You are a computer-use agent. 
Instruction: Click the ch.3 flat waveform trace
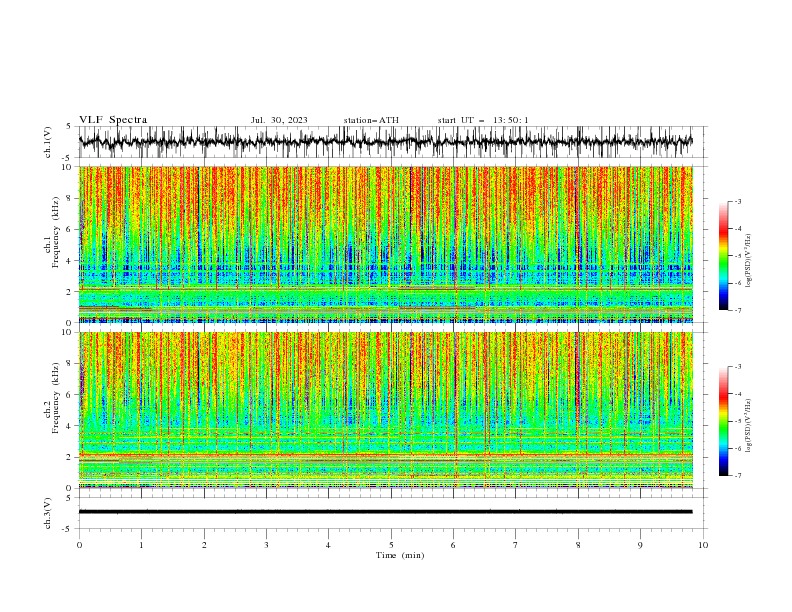click(385, 512)
